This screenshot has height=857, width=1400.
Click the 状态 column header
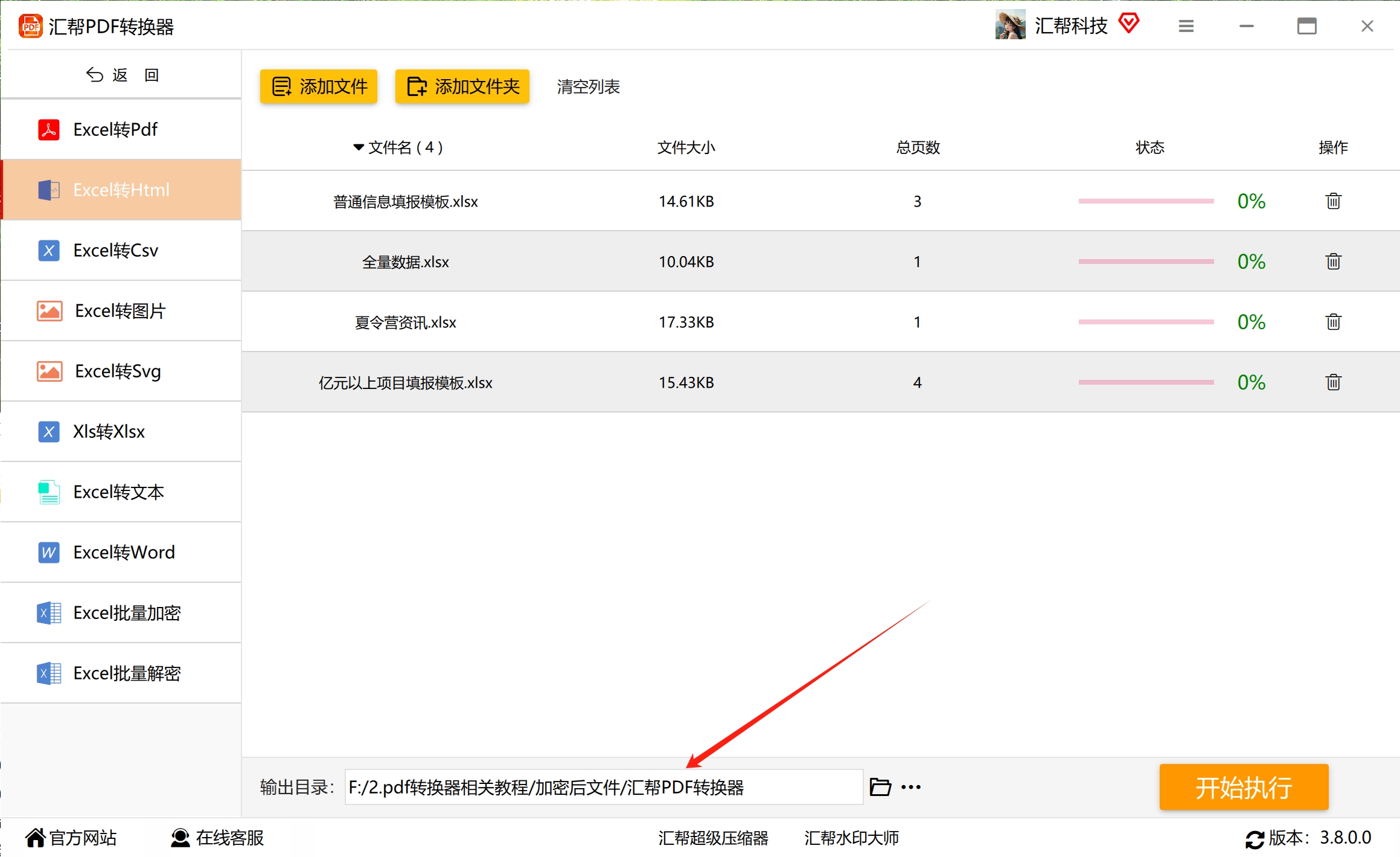click(x=1149, y=147)
